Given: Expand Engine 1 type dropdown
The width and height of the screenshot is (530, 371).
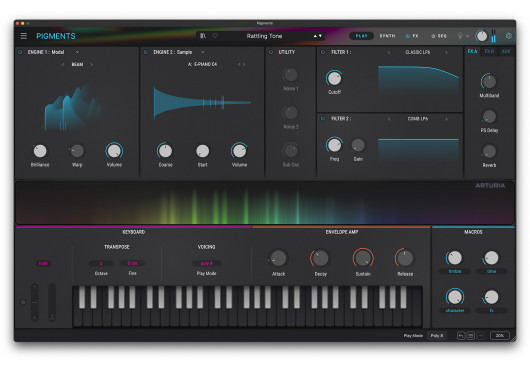Looking at the screenshot, I should coord(77,52).
